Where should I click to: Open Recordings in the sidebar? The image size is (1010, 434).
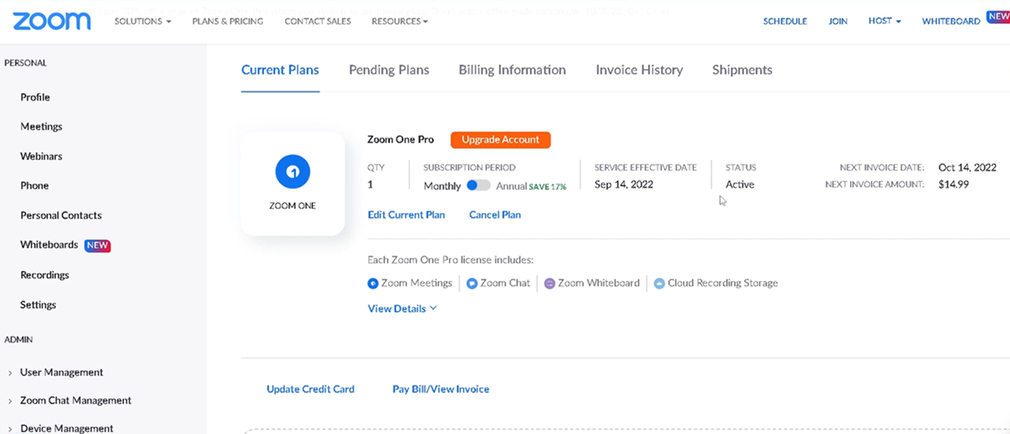pos(45,275)
